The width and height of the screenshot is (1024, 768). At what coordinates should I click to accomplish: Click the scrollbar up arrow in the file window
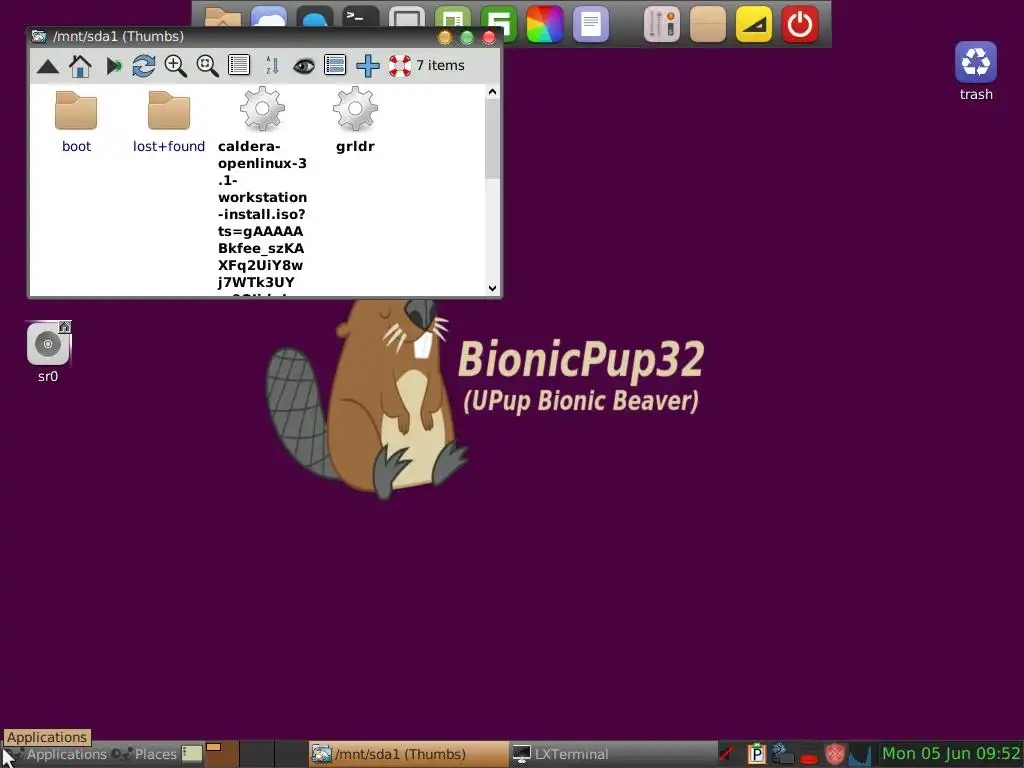(x=492, y=92)
